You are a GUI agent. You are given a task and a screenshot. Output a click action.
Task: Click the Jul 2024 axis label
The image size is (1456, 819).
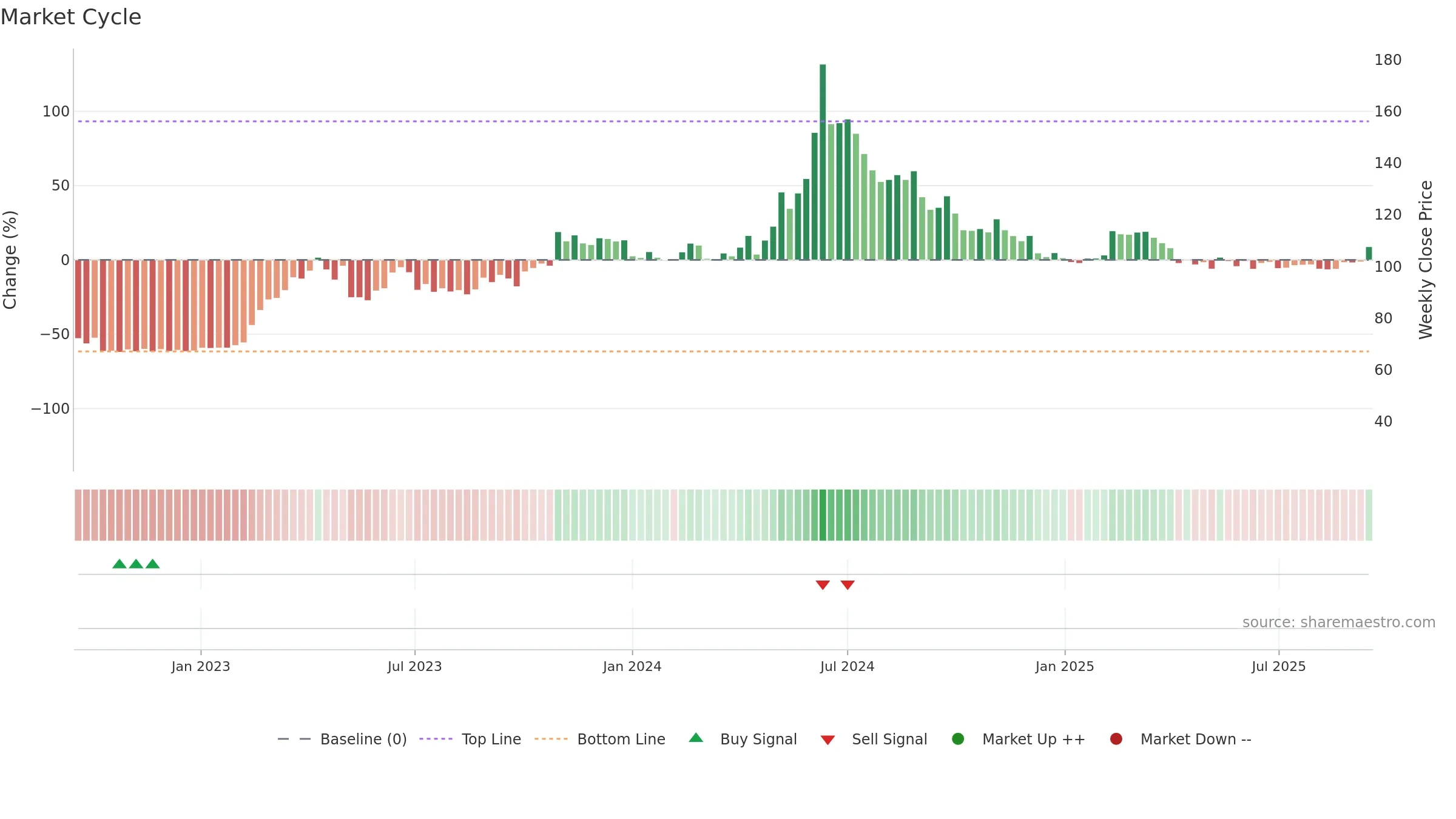848,667
